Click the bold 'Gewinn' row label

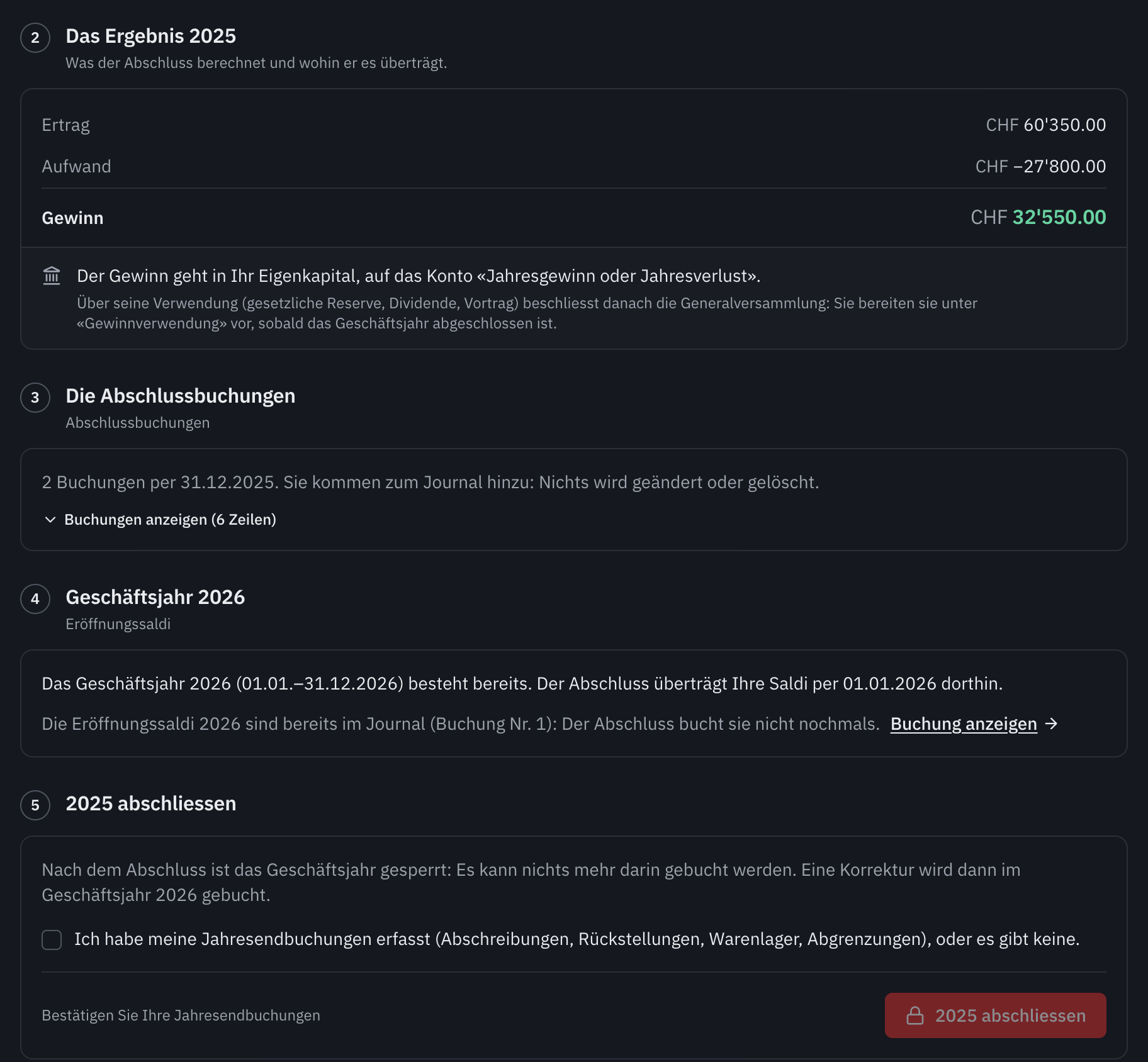tap(72, 218)
